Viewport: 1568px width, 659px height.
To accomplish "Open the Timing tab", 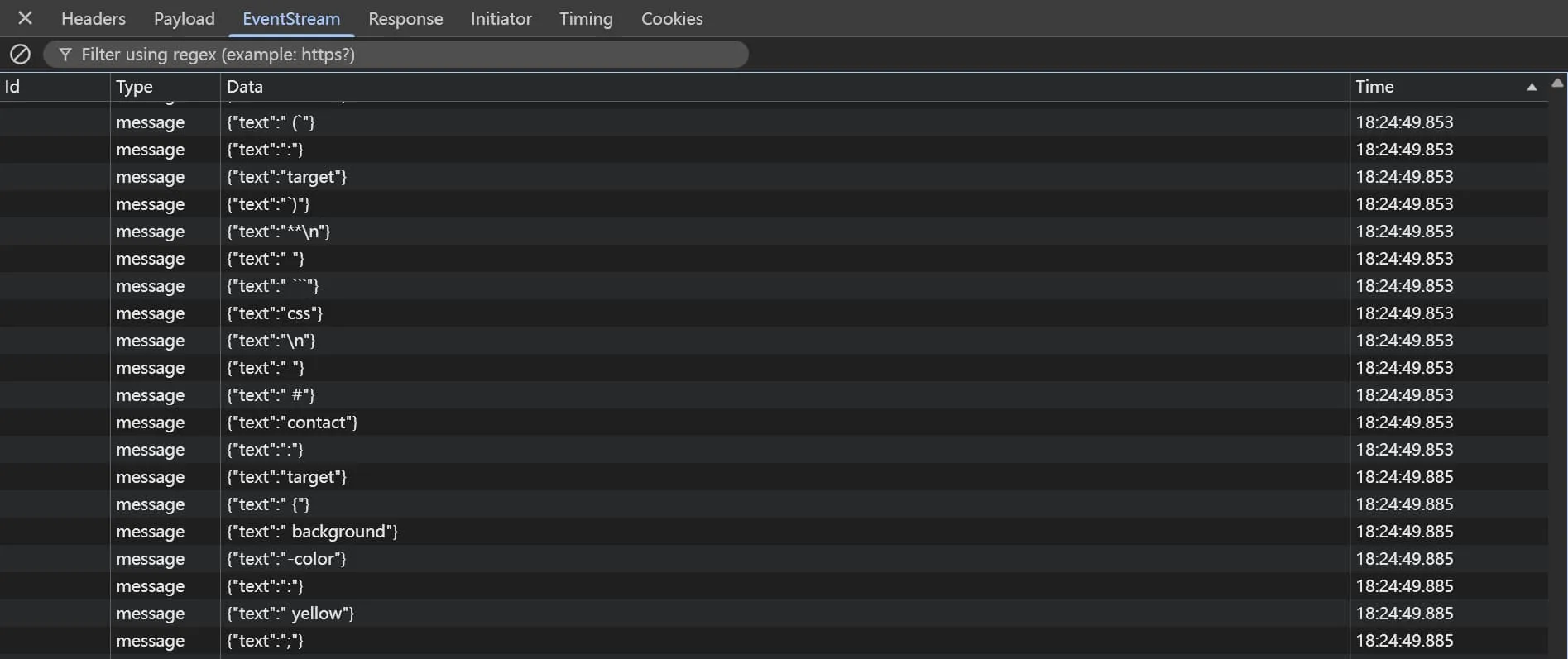I will 586,18.
